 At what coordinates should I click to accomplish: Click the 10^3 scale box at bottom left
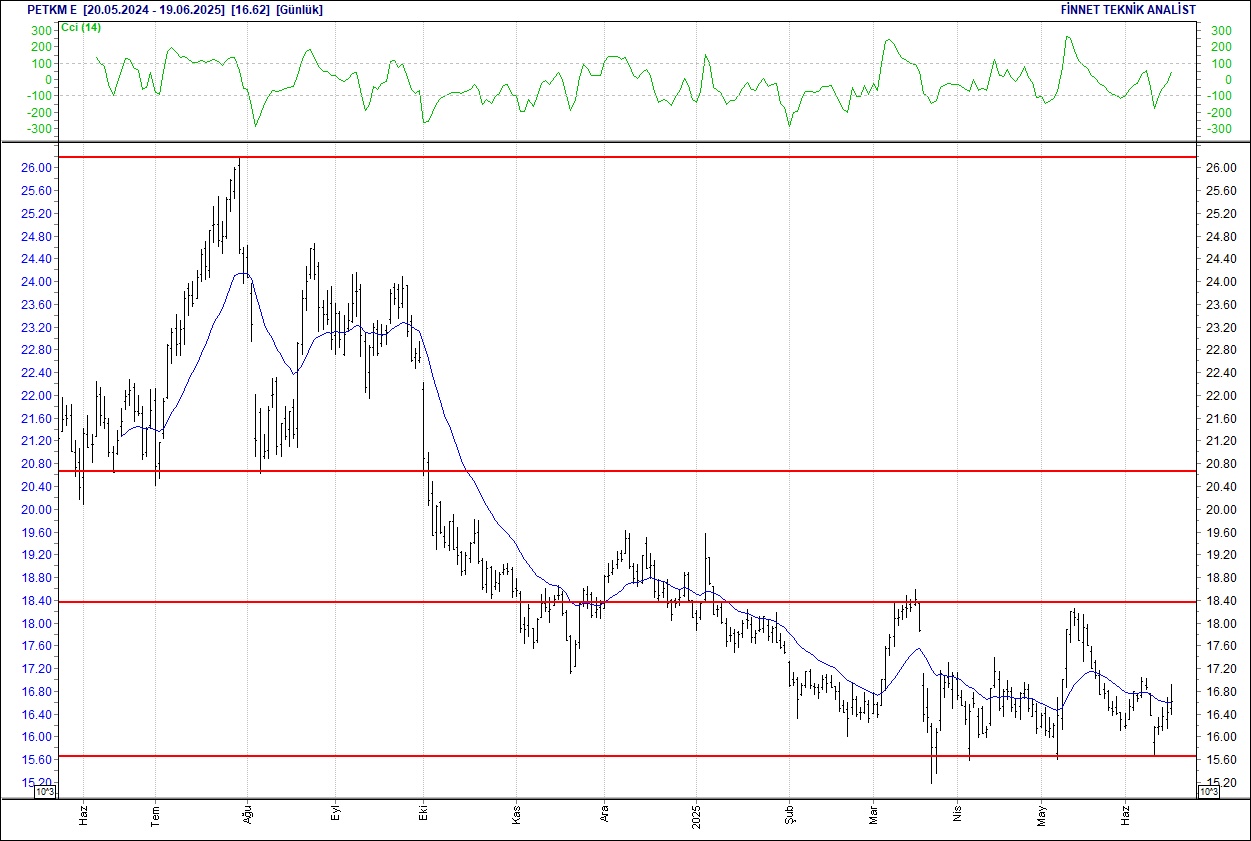(46, 792)
